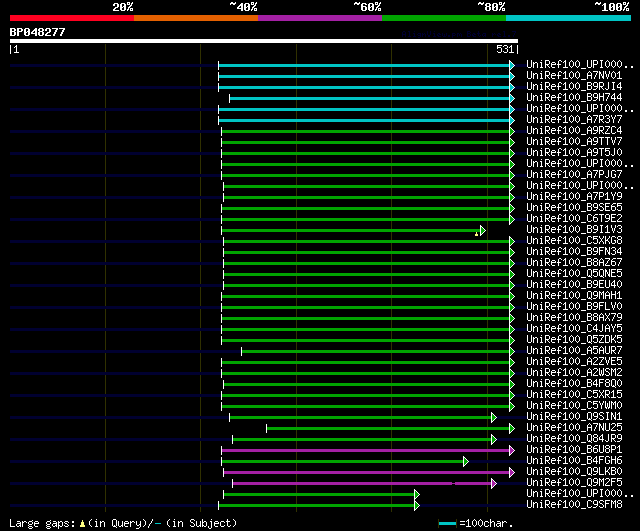Click the arrowhead ending the cyan B9H744 bar
This screenshot has height=531, width=640.
511,98
